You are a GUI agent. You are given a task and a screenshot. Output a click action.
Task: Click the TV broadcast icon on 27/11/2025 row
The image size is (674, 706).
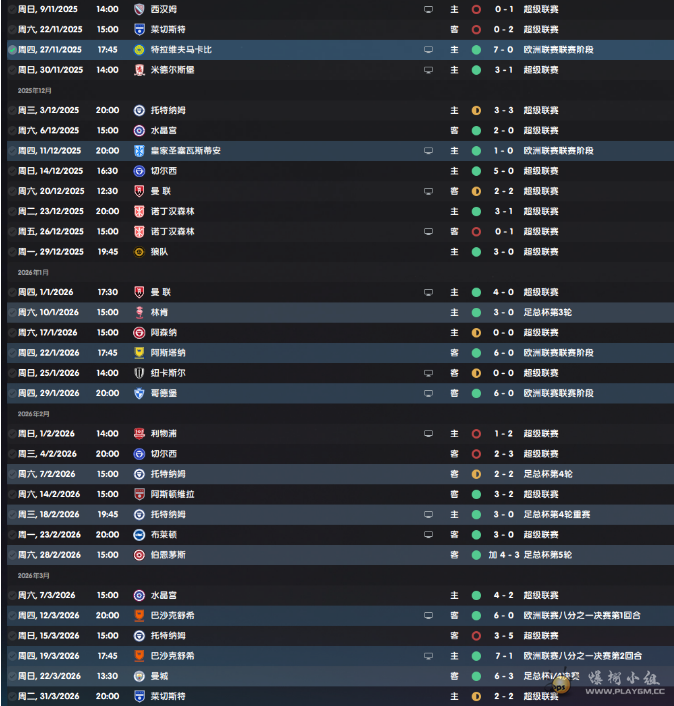(x=429, y=49)
